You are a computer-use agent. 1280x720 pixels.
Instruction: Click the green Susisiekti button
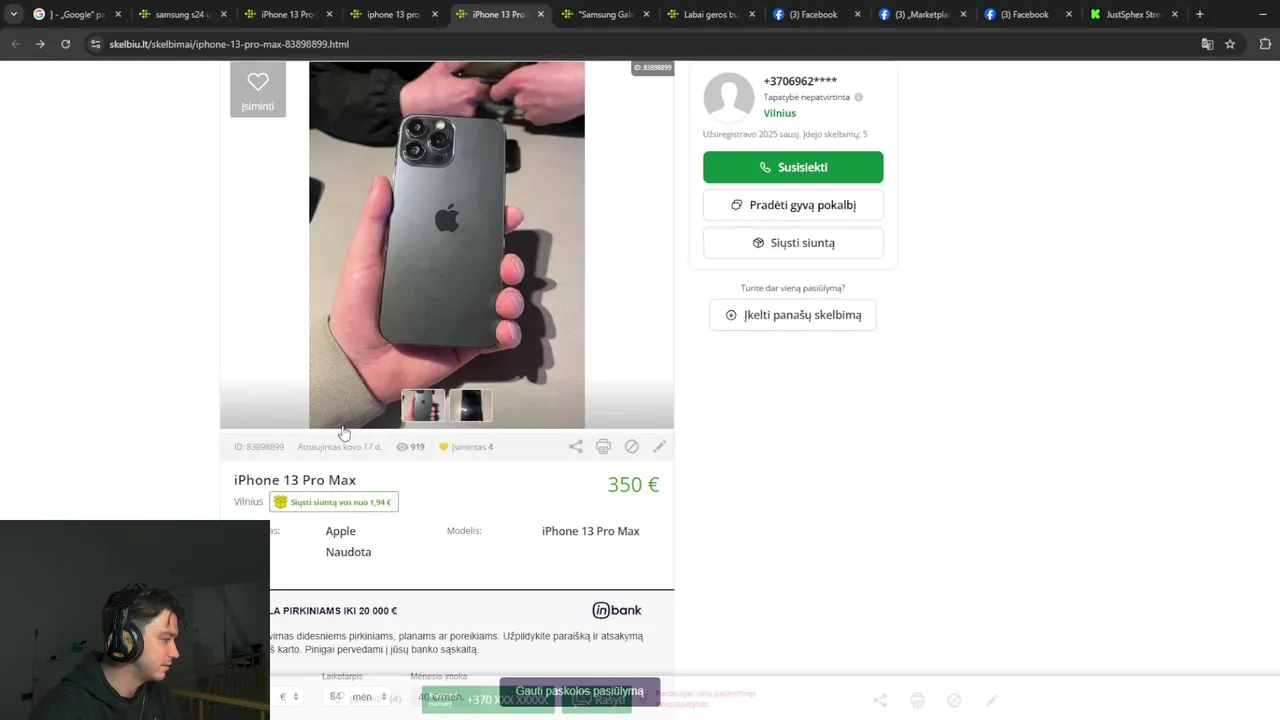point(793,167)
